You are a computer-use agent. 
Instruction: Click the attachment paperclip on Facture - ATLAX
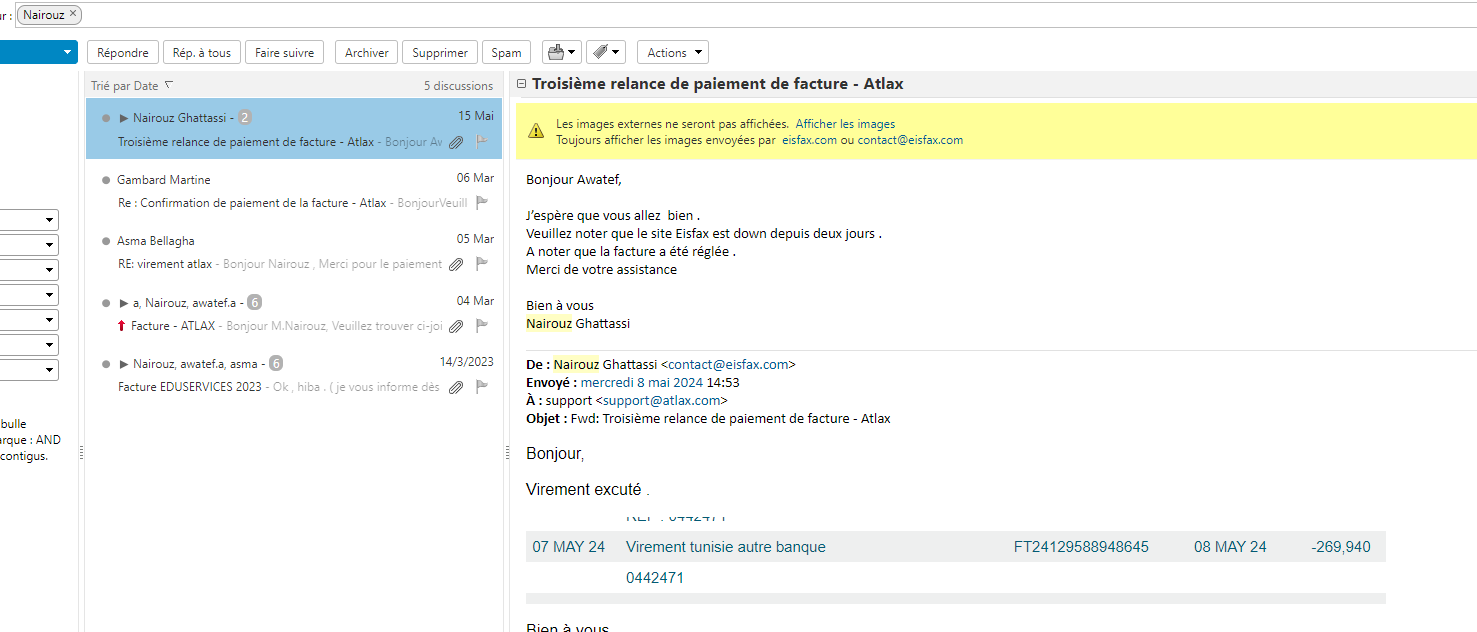coord(456,326)
